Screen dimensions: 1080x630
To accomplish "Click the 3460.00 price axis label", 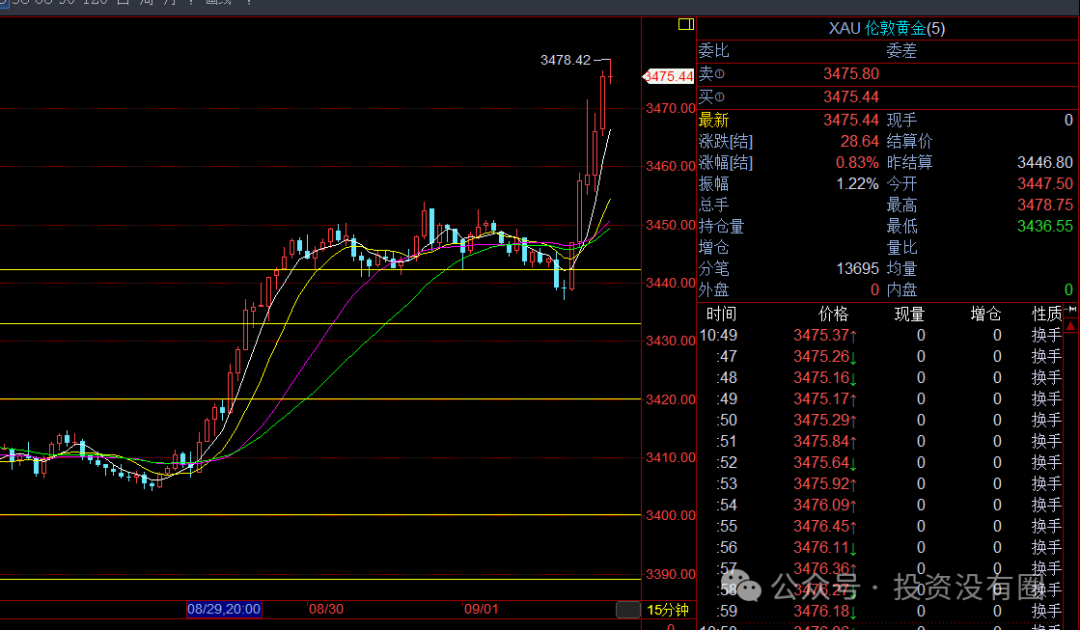I will (670, 166).
